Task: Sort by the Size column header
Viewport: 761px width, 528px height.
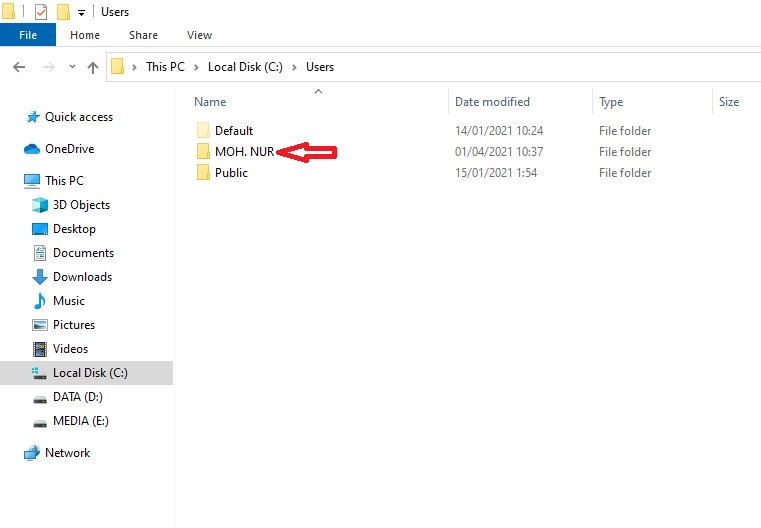Action: point(729,102)
